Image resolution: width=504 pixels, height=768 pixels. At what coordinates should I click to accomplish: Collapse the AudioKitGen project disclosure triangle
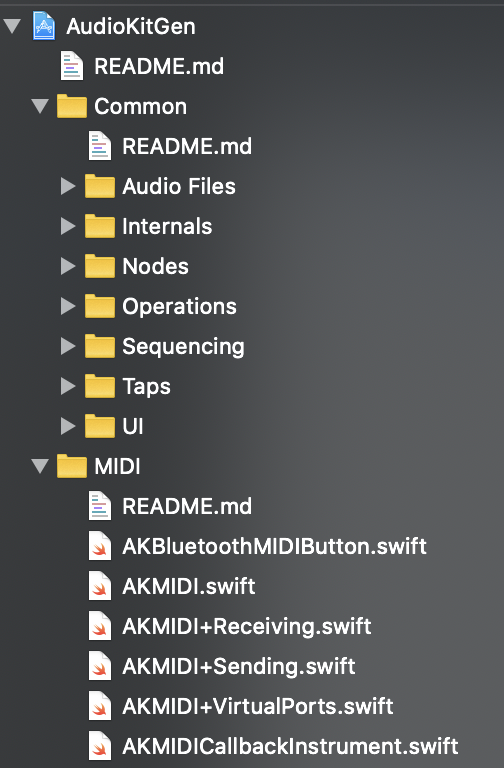[12, 26]
